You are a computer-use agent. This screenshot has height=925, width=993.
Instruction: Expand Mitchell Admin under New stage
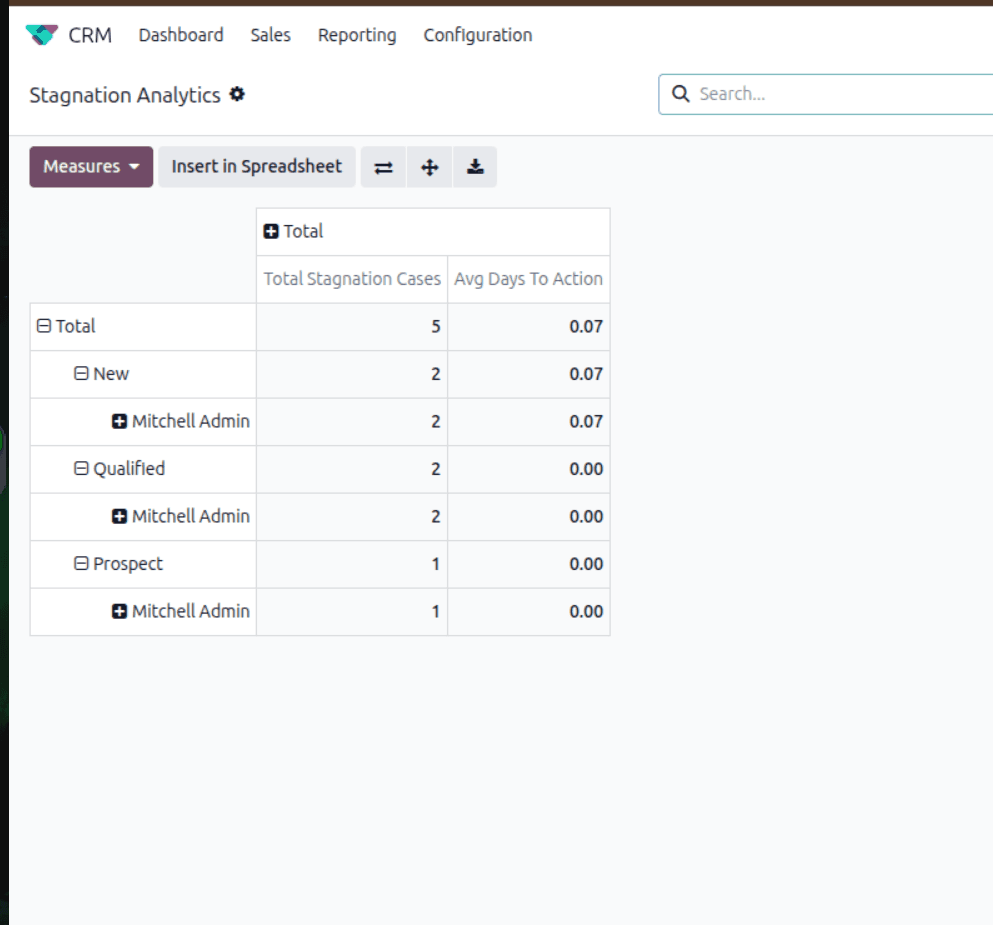pyautogui.click(x=120, y=422)
